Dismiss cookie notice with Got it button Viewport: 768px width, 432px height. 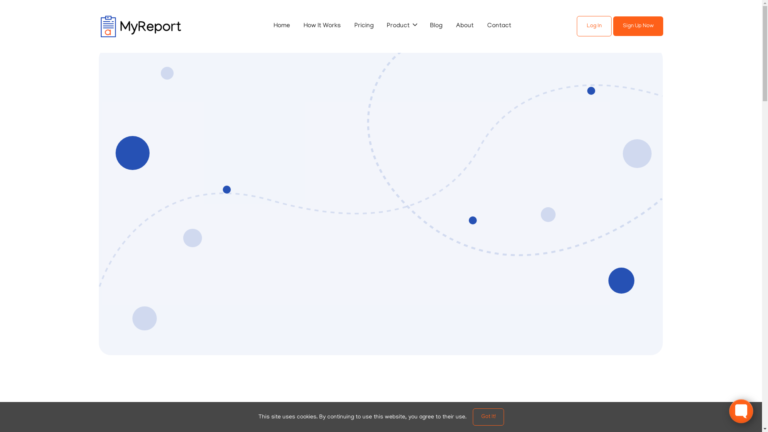[488, 416]
